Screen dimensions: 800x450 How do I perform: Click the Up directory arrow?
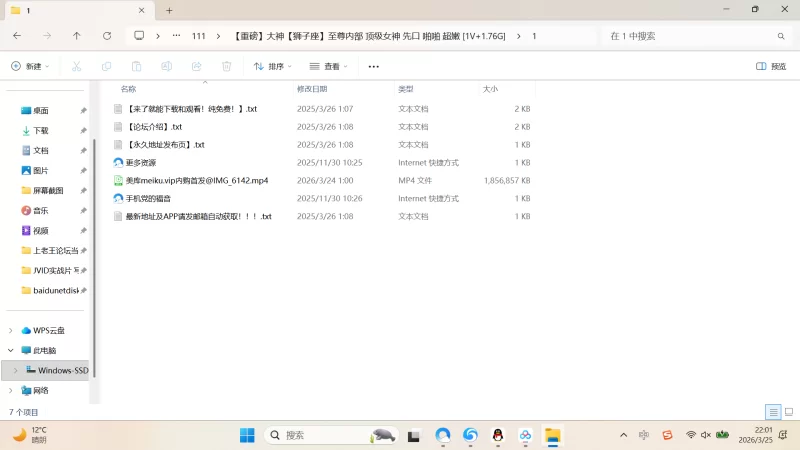(x=77, y=36)
